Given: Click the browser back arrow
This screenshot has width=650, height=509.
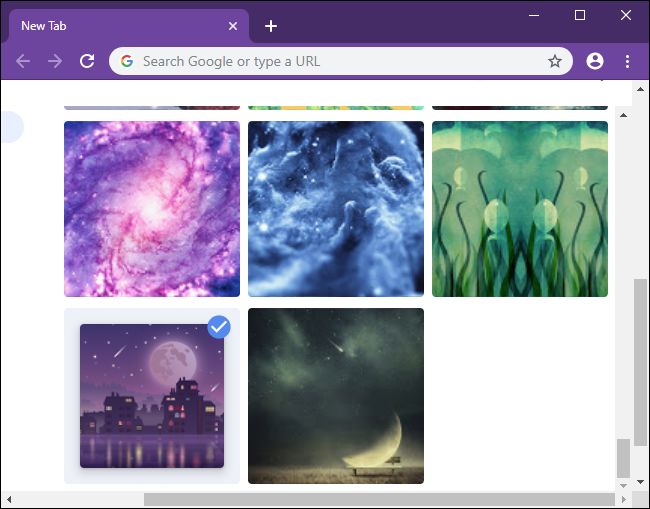Looking at the screenshot, I should pyautogui.click(x=23, y=61).
